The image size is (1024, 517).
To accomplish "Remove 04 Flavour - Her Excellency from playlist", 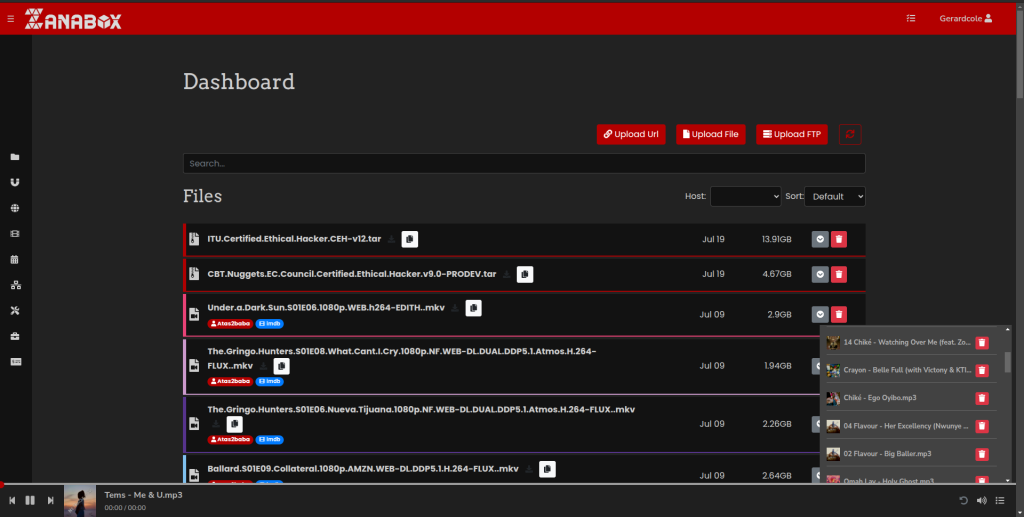I will coord(982,426).
